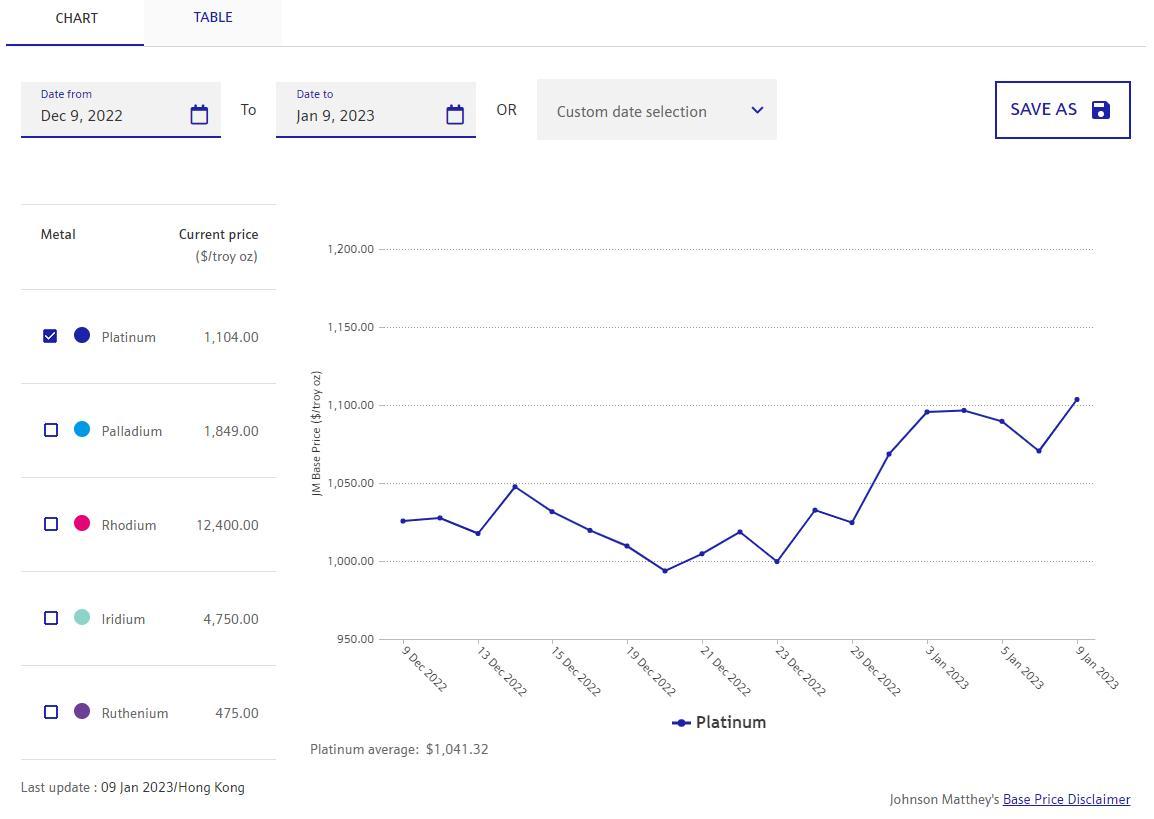The height and width of the screenshot is (819, 1154).
Task: Click the Date from input field
Action: pyautogui.click(x=110, y=115)
